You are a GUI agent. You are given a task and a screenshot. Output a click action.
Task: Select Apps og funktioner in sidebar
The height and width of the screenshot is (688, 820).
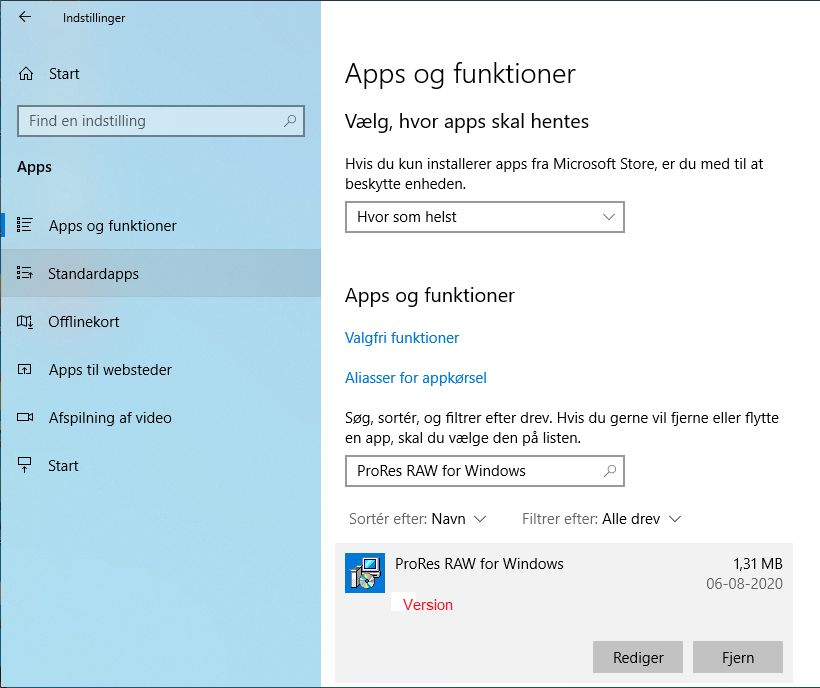161,225
